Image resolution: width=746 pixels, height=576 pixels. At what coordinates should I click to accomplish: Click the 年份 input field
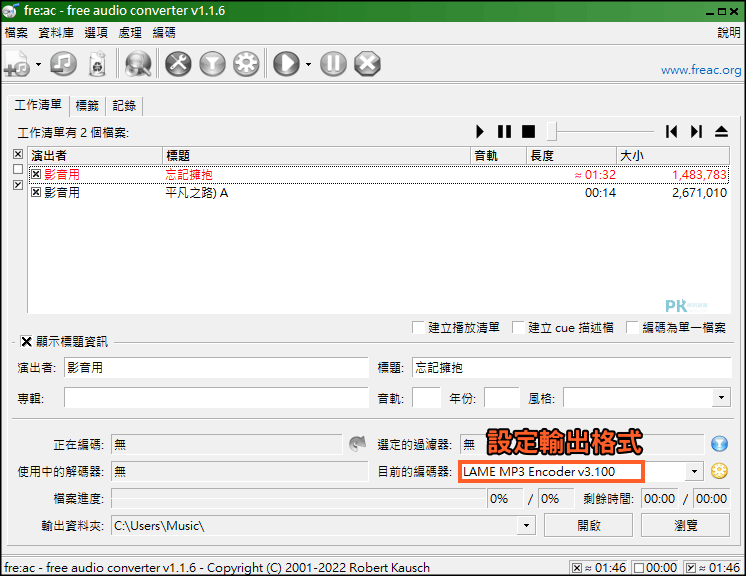click(x=501, y=398)
